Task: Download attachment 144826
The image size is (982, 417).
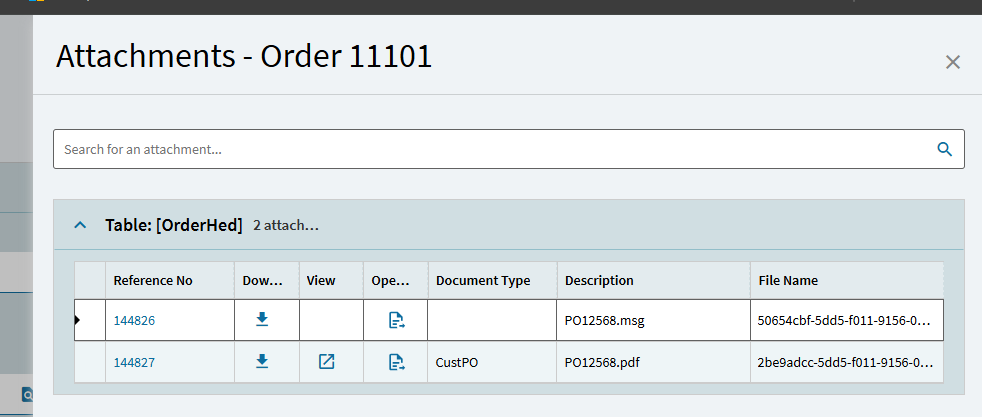Action: 262,320
